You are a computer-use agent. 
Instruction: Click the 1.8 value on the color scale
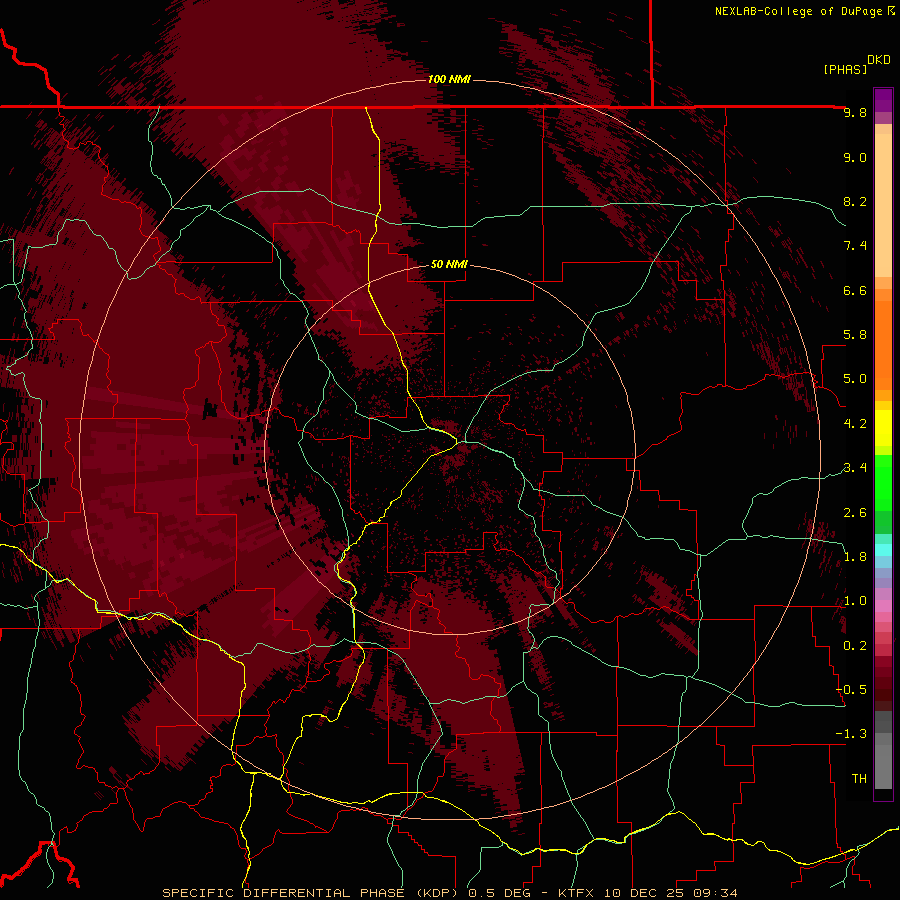855,557
